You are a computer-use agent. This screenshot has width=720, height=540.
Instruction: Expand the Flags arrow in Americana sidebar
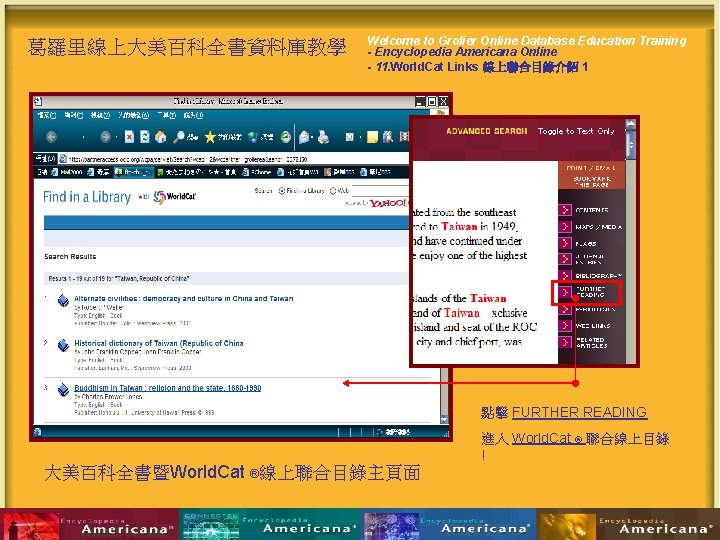[x=565, y=243]
